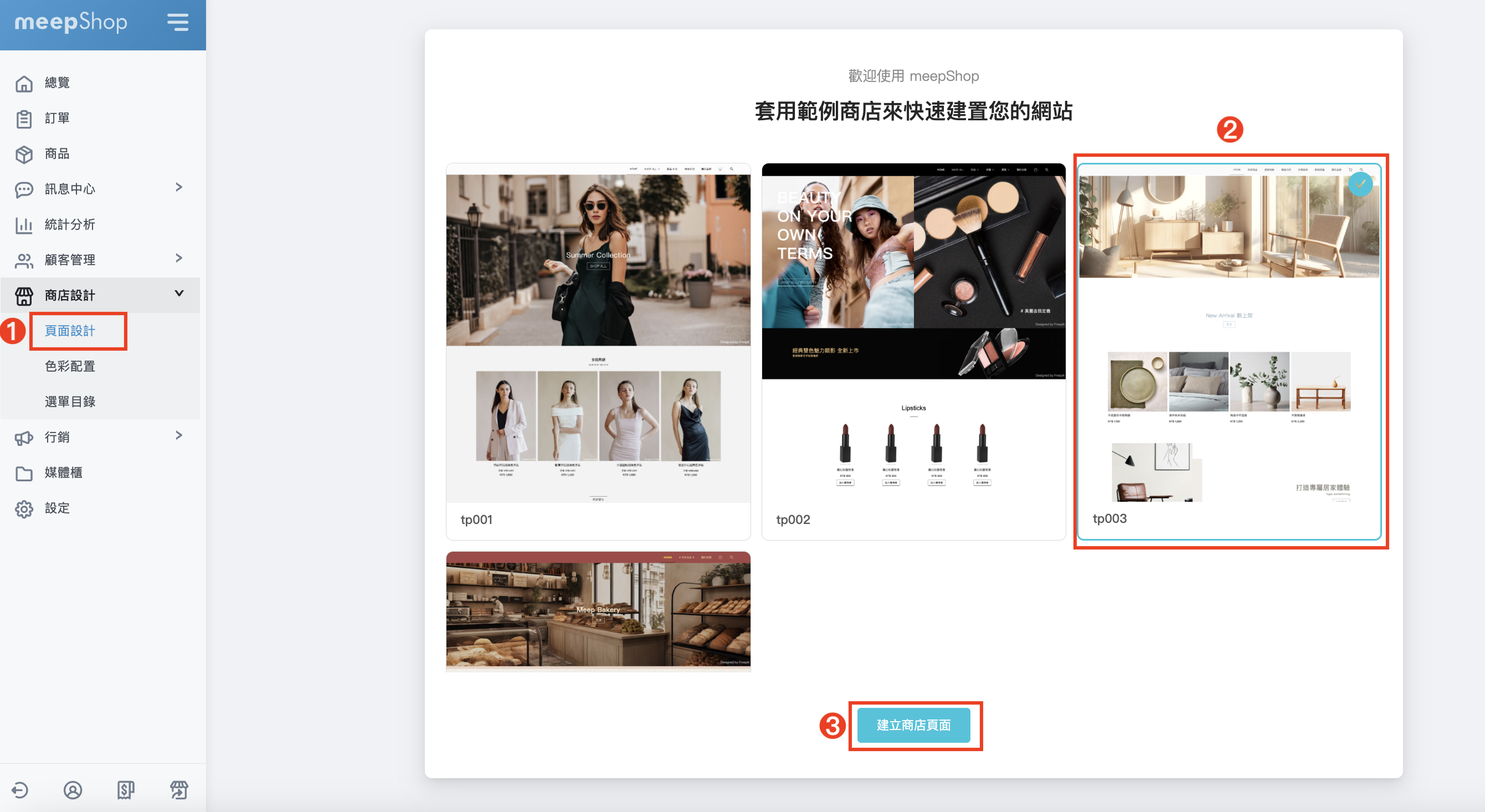Image resolution: width=1485 pixels, height=812 pixels.
Task: Expand the 訊息中心 submenu arrow
Action: [x=179, y=187]
